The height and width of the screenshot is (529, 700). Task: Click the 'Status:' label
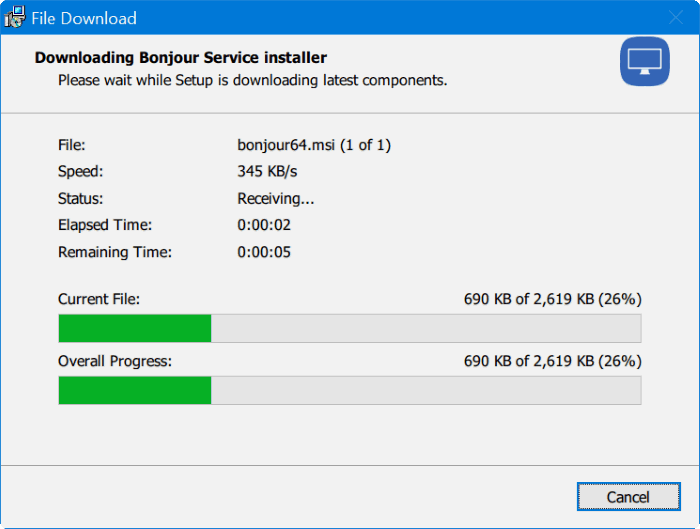pyautogui.click(x=80, y=198)
